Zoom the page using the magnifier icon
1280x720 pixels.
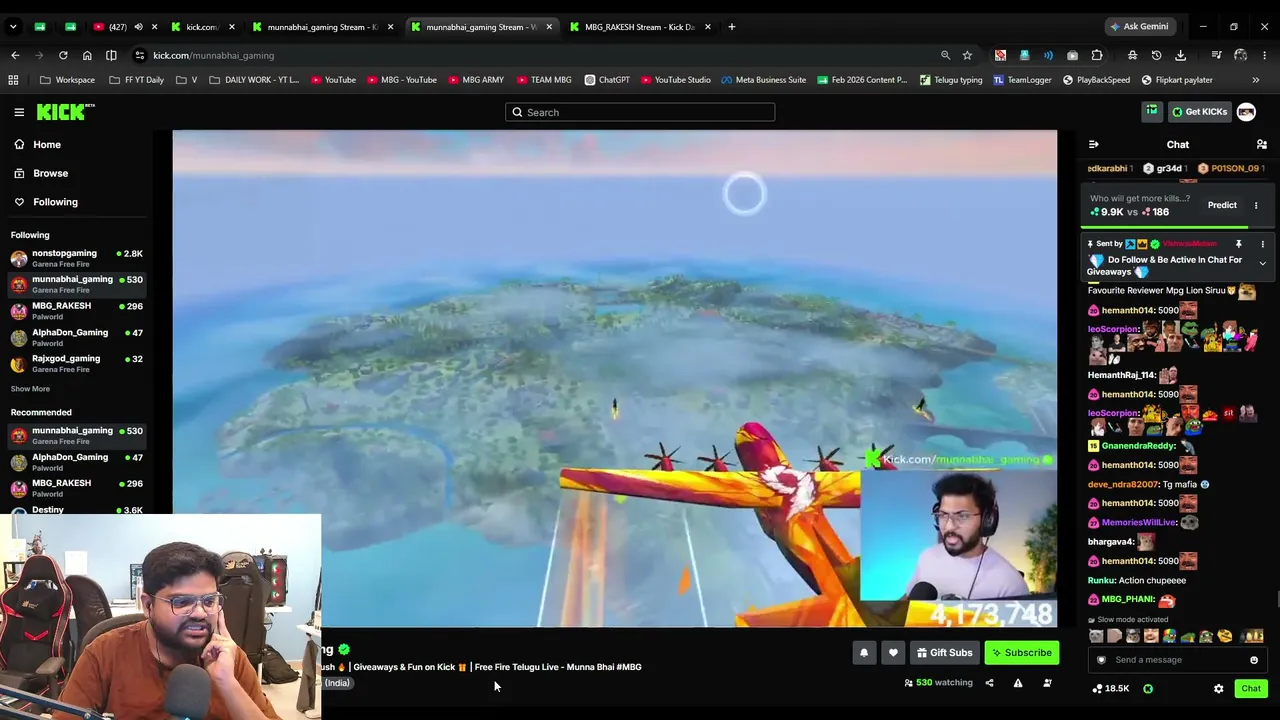click(945, 56)
